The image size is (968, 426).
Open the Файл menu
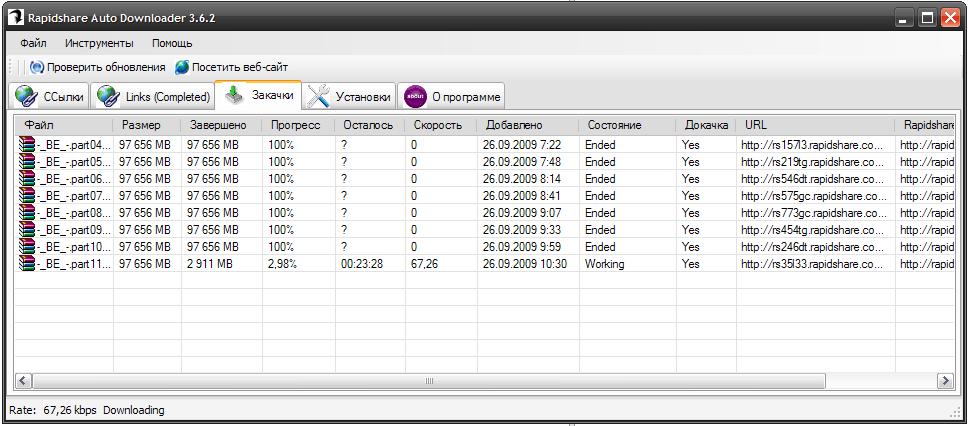(x=33, y=44)
